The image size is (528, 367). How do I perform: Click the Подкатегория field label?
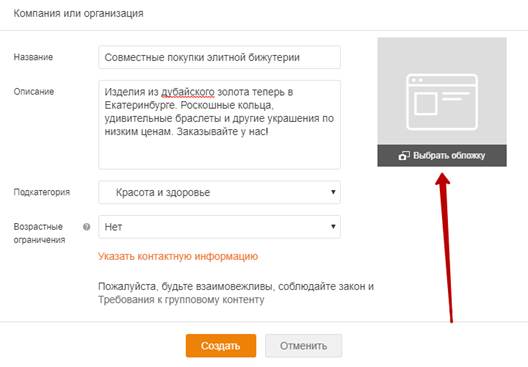click(42, 192)
